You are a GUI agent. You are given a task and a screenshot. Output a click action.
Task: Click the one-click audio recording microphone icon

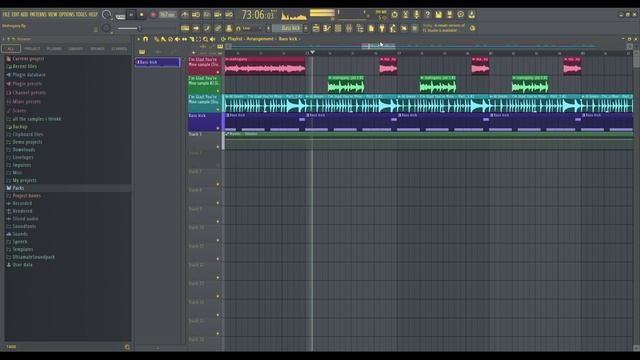[x=416, y=14]
